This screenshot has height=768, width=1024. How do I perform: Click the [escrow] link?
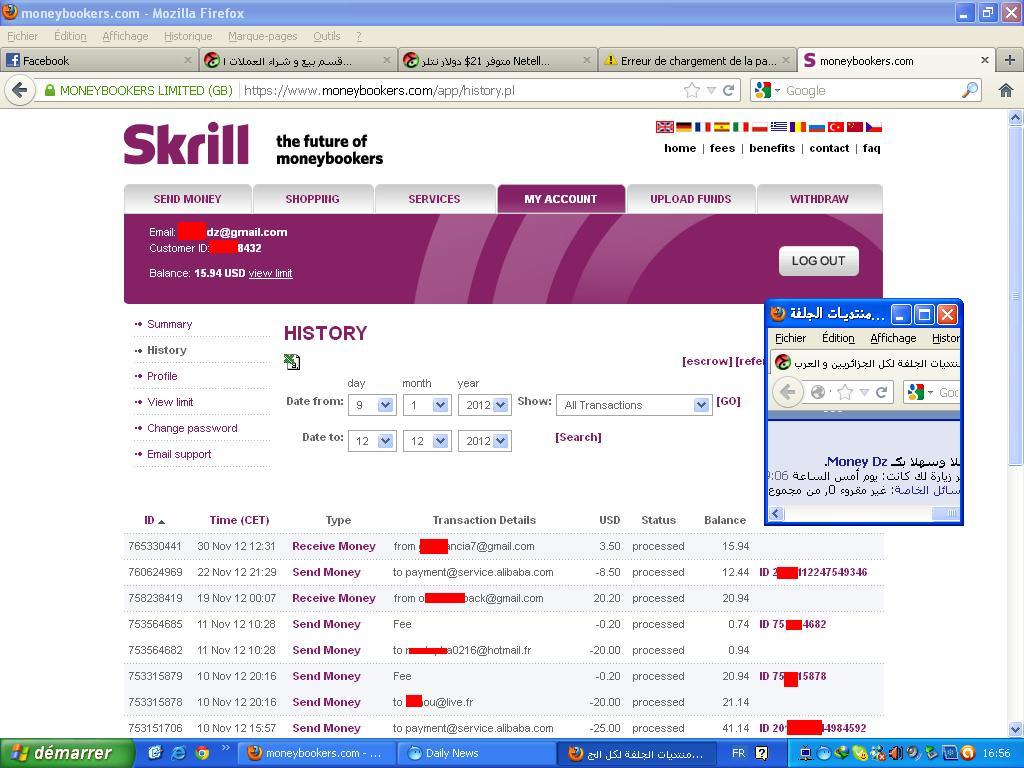point(707,361)
